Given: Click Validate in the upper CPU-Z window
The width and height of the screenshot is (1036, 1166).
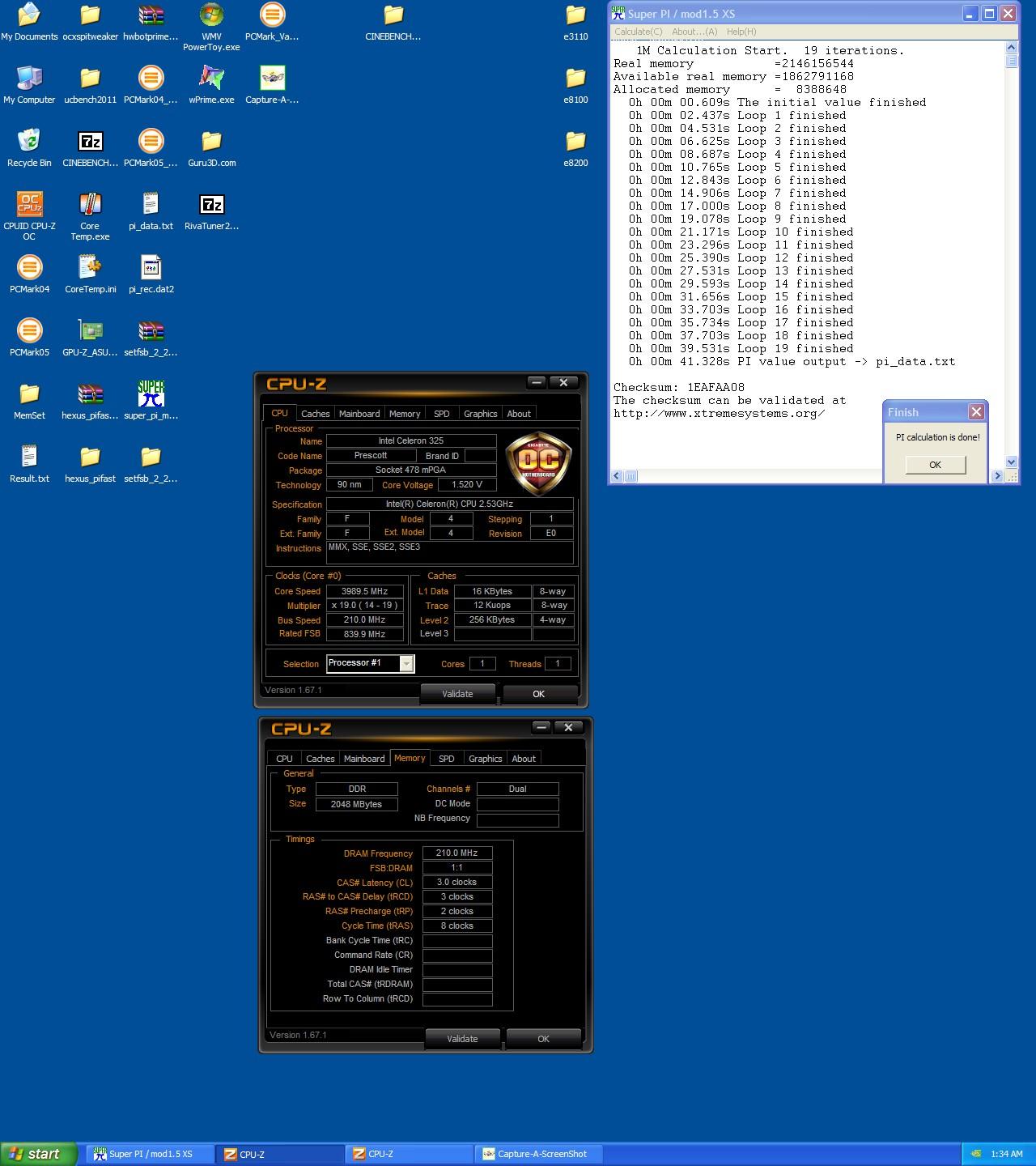Looking at the screenshot, I should point(457,694).
